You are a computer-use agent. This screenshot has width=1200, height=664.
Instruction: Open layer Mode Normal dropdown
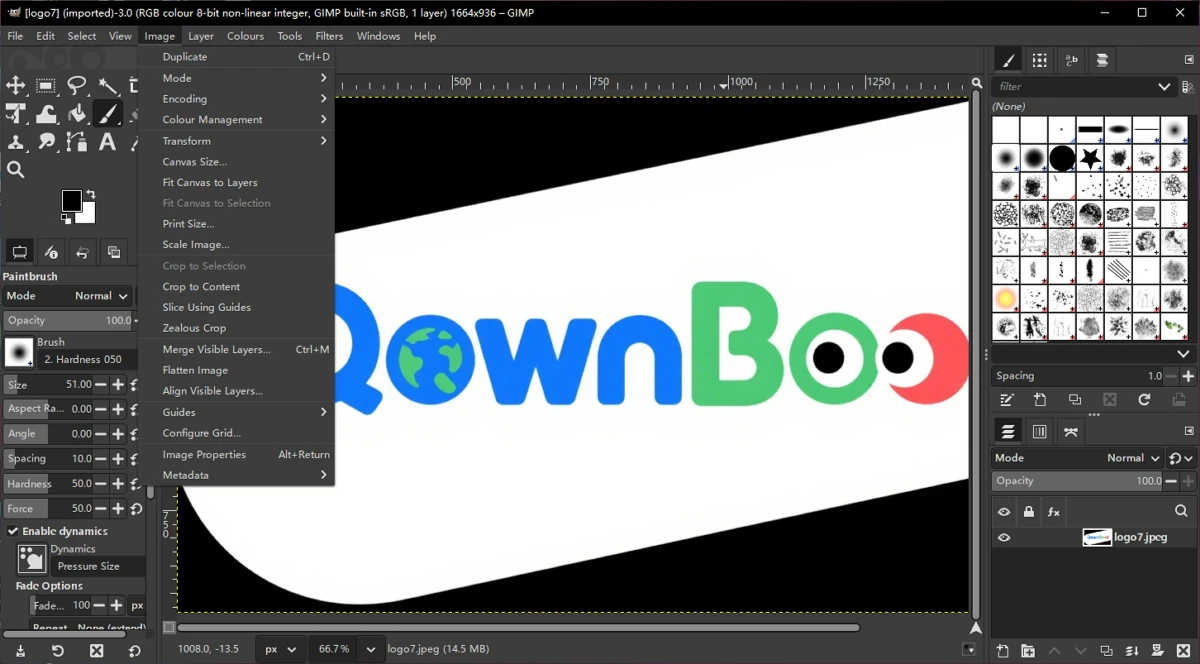1078,458
